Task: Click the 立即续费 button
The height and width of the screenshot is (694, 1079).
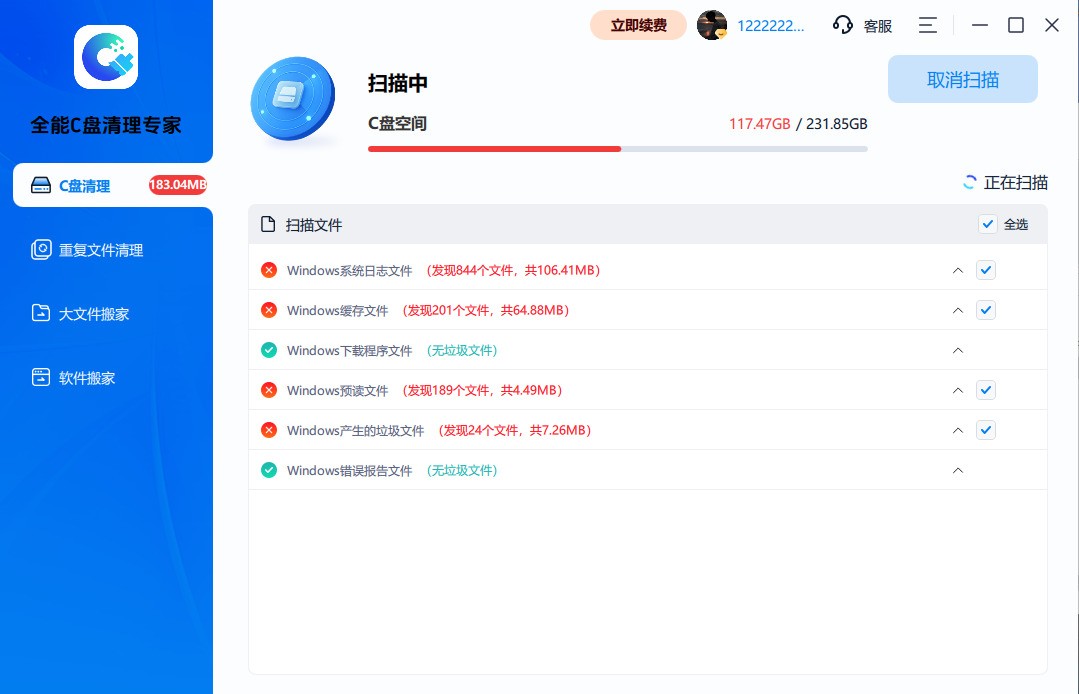Action: [x=639, y=25]
